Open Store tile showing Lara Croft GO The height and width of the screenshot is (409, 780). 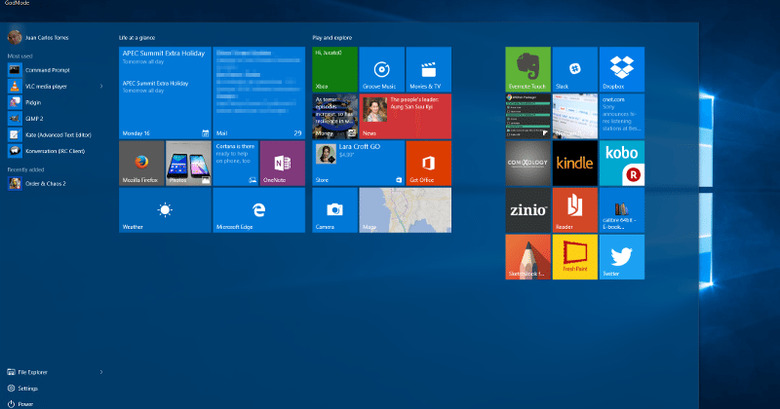[358, 163]
